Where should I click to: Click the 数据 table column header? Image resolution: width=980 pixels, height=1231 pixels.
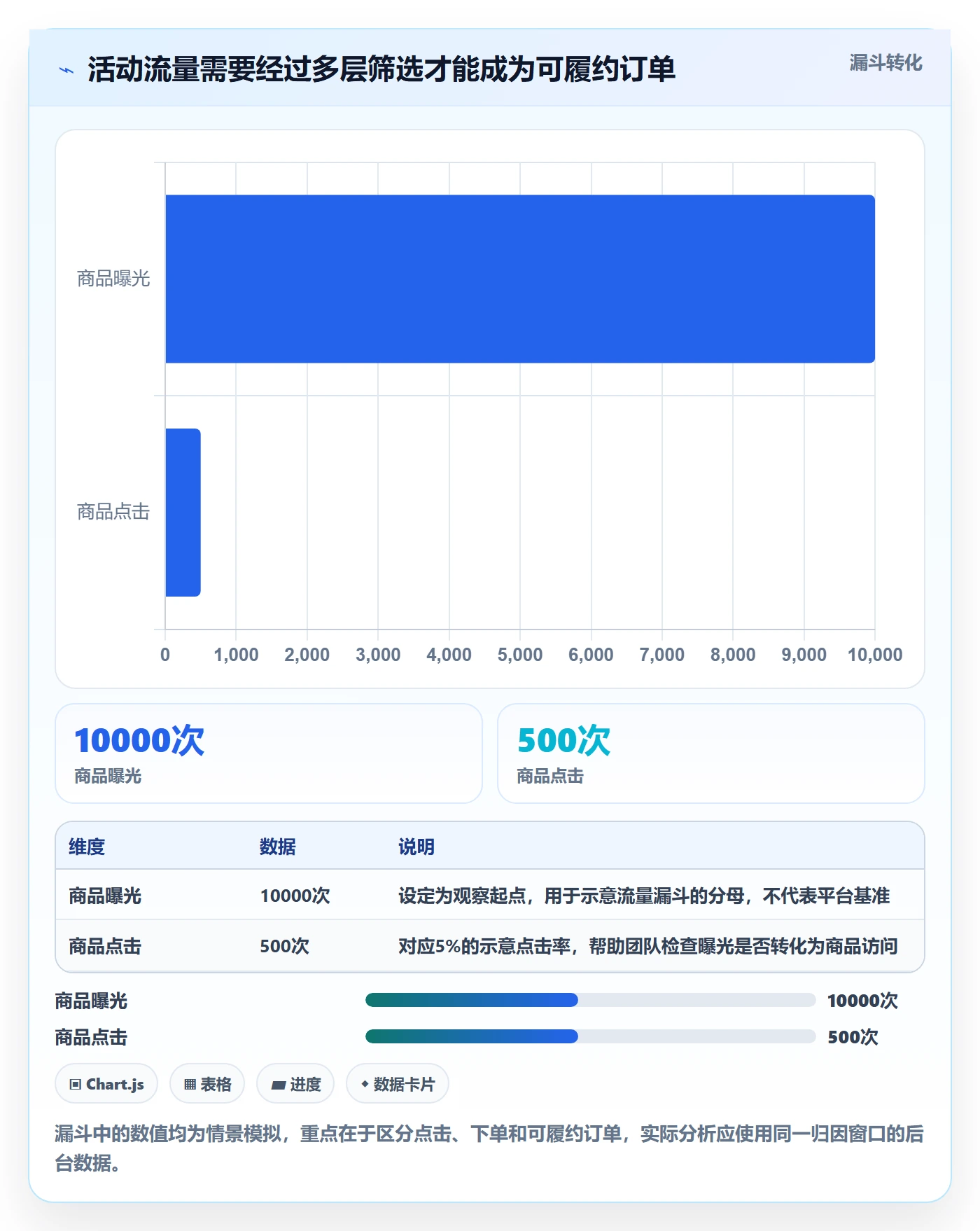[278, 847]
